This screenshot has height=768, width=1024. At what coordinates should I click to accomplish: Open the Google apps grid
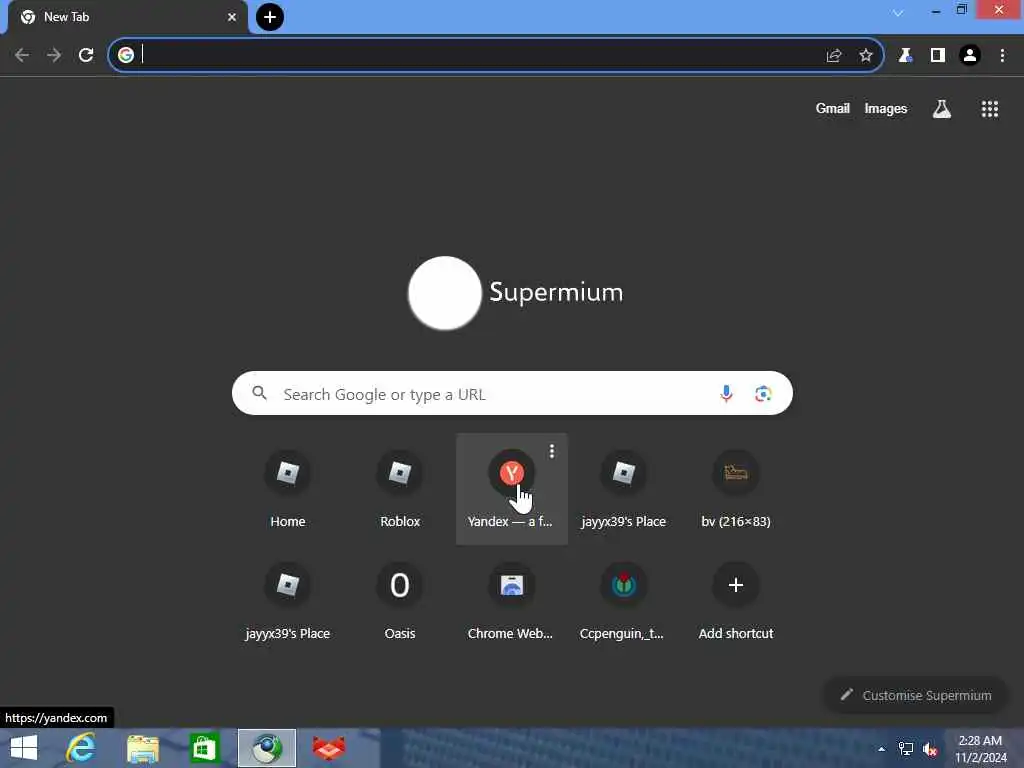point(989,109)
